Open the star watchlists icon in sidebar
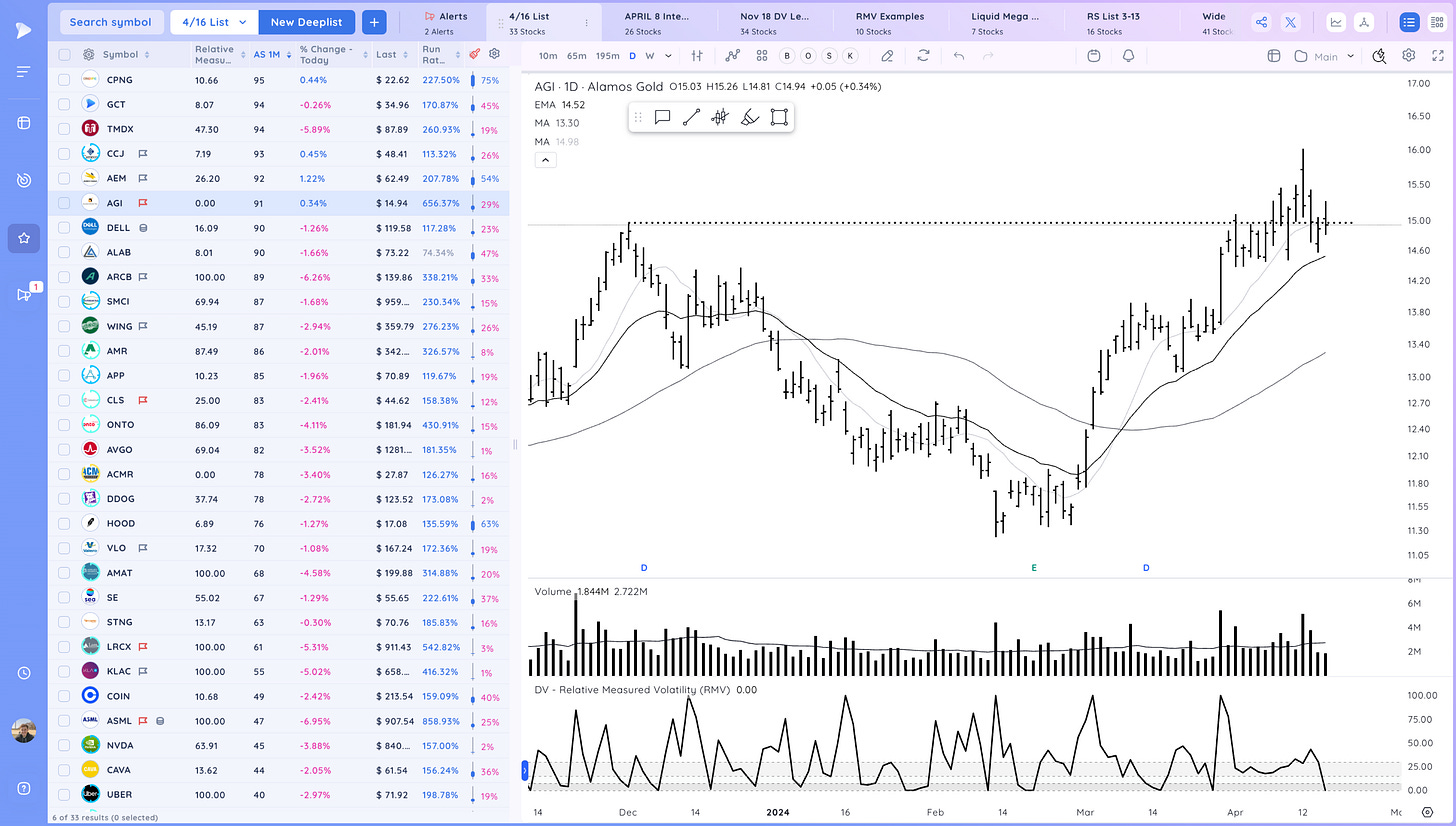This screenshot has height=826, width=1456. pos(23,238)
